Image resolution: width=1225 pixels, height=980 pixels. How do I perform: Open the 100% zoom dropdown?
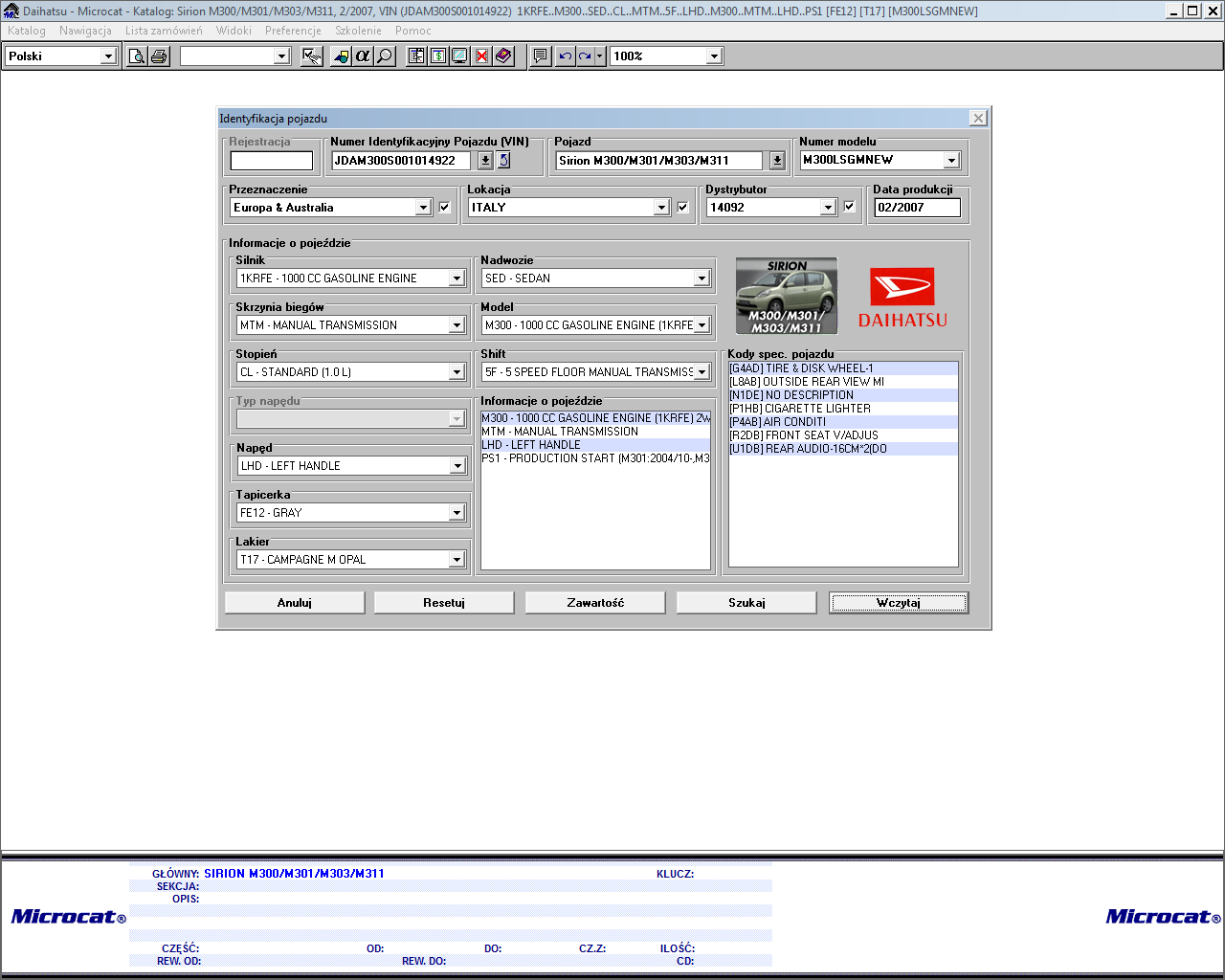point(714,56)
